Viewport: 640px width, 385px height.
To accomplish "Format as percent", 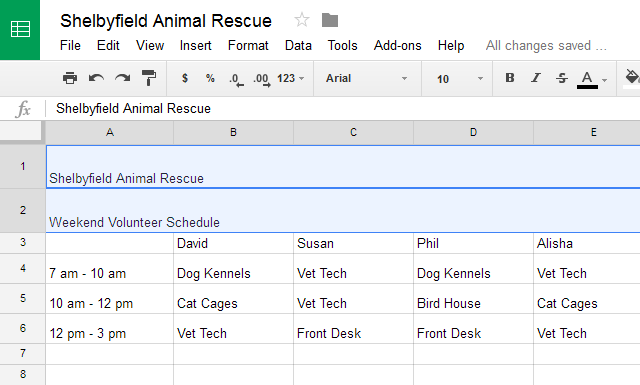I will tap(210, 78).
